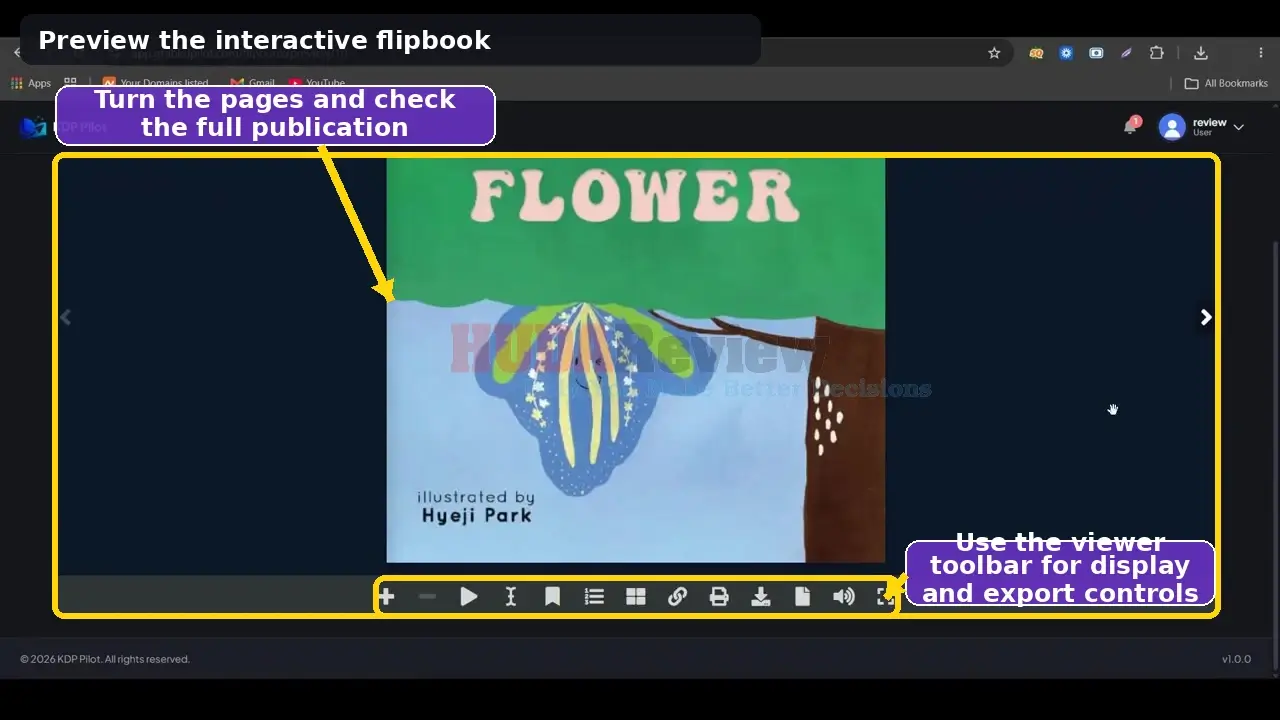Download the flipbook with download icon
This screenshot has width=1280, height=720.
point(761,597)
